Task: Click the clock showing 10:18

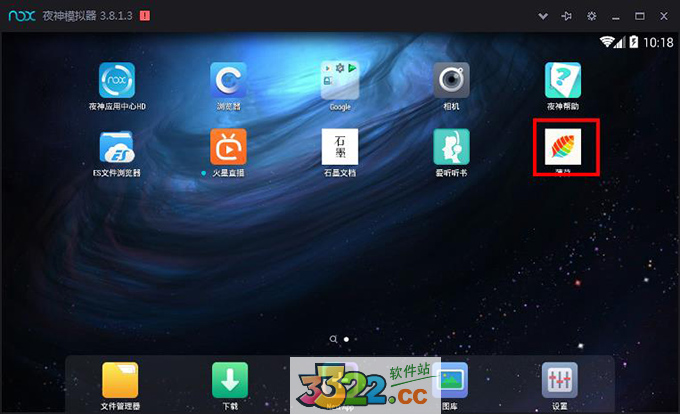Action: (658, 42)
